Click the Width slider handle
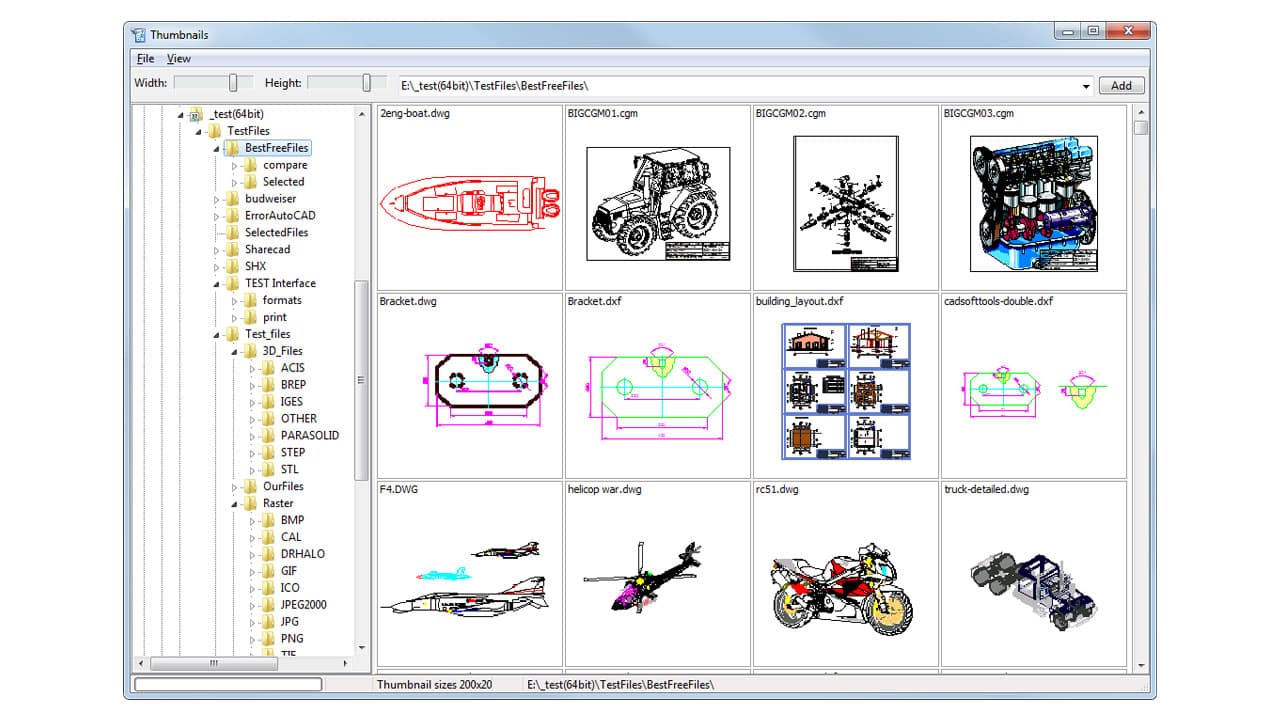Screen dimensions: 1280x720 (232, 83)
